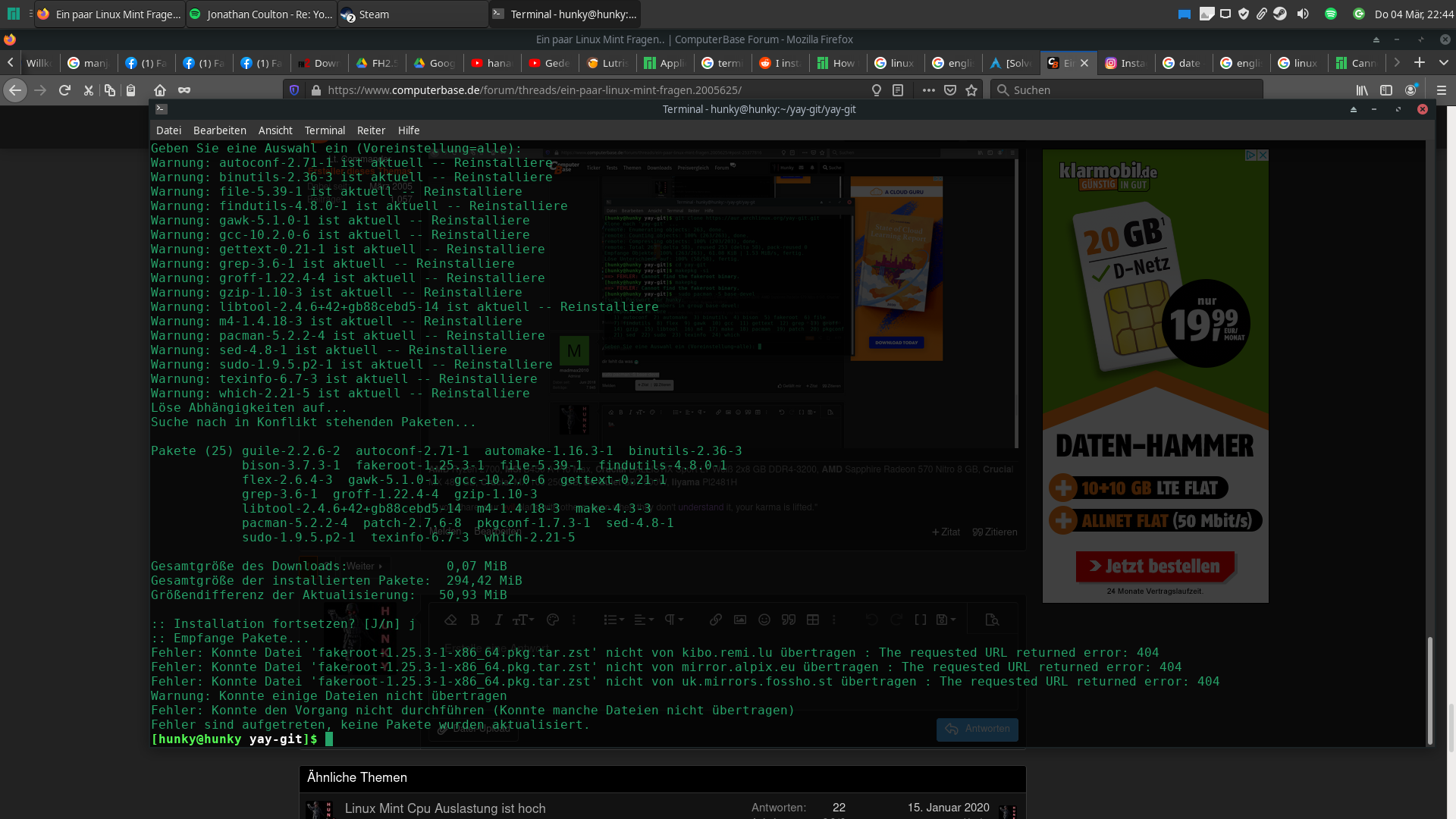This screenshot has height=819, width=1456.
Task: Open the Firefox library icon
Action: pyautogui.click(x=1362, y=90)
